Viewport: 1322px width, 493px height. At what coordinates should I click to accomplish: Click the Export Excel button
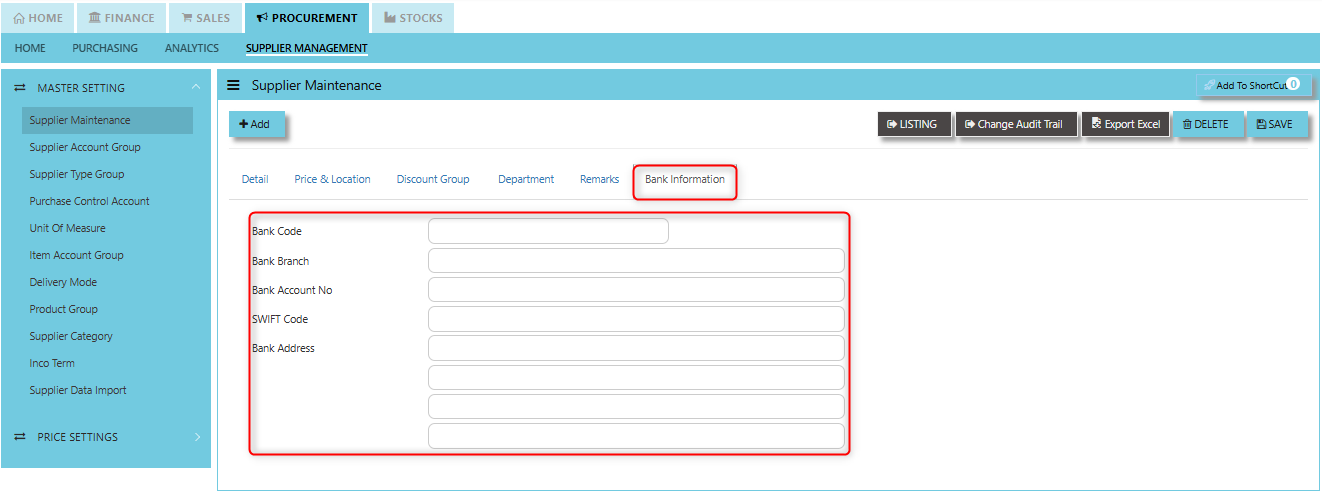(1126, 124)
